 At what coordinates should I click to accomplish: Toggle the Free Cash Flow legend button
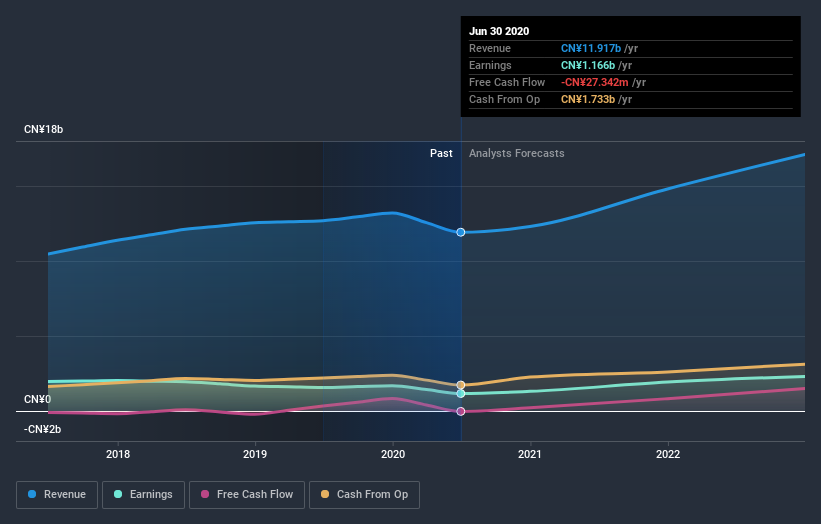pyautogui.click(x=247, y=495)
